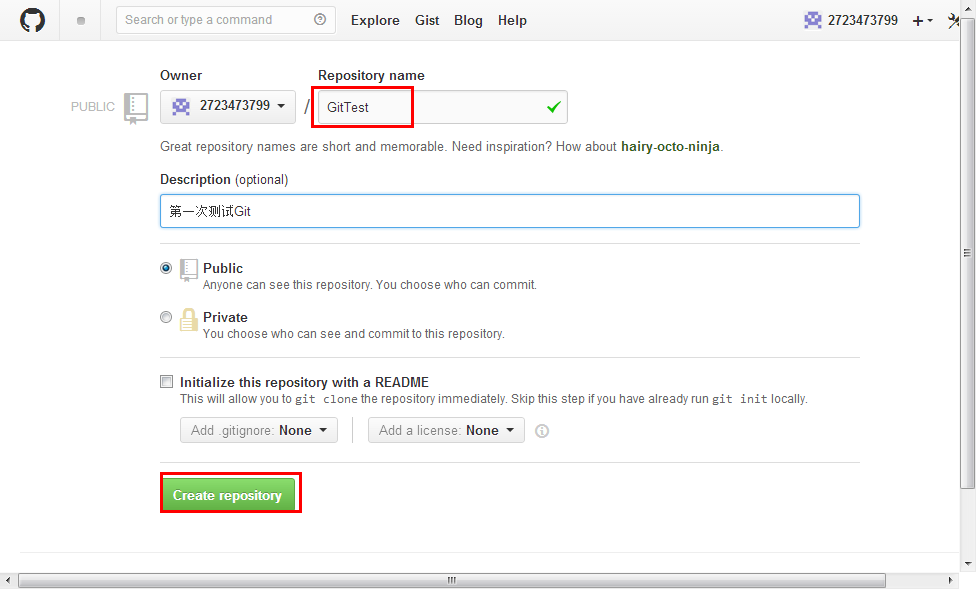Expand the Add a license dropdown
Image resolution: width=976 pixels, height=589 pixels.
point(446,430)
